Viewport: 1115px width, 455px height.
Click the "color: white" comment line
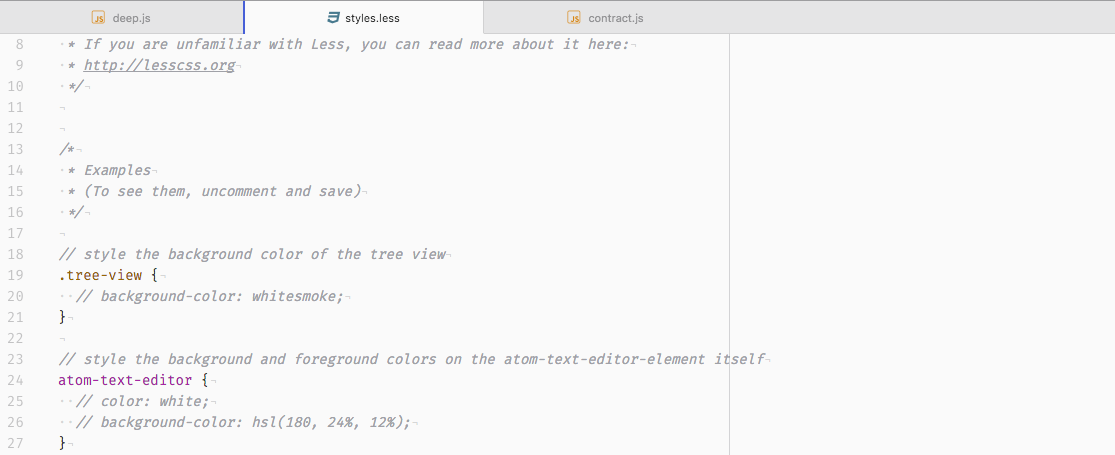coord(154,401)
